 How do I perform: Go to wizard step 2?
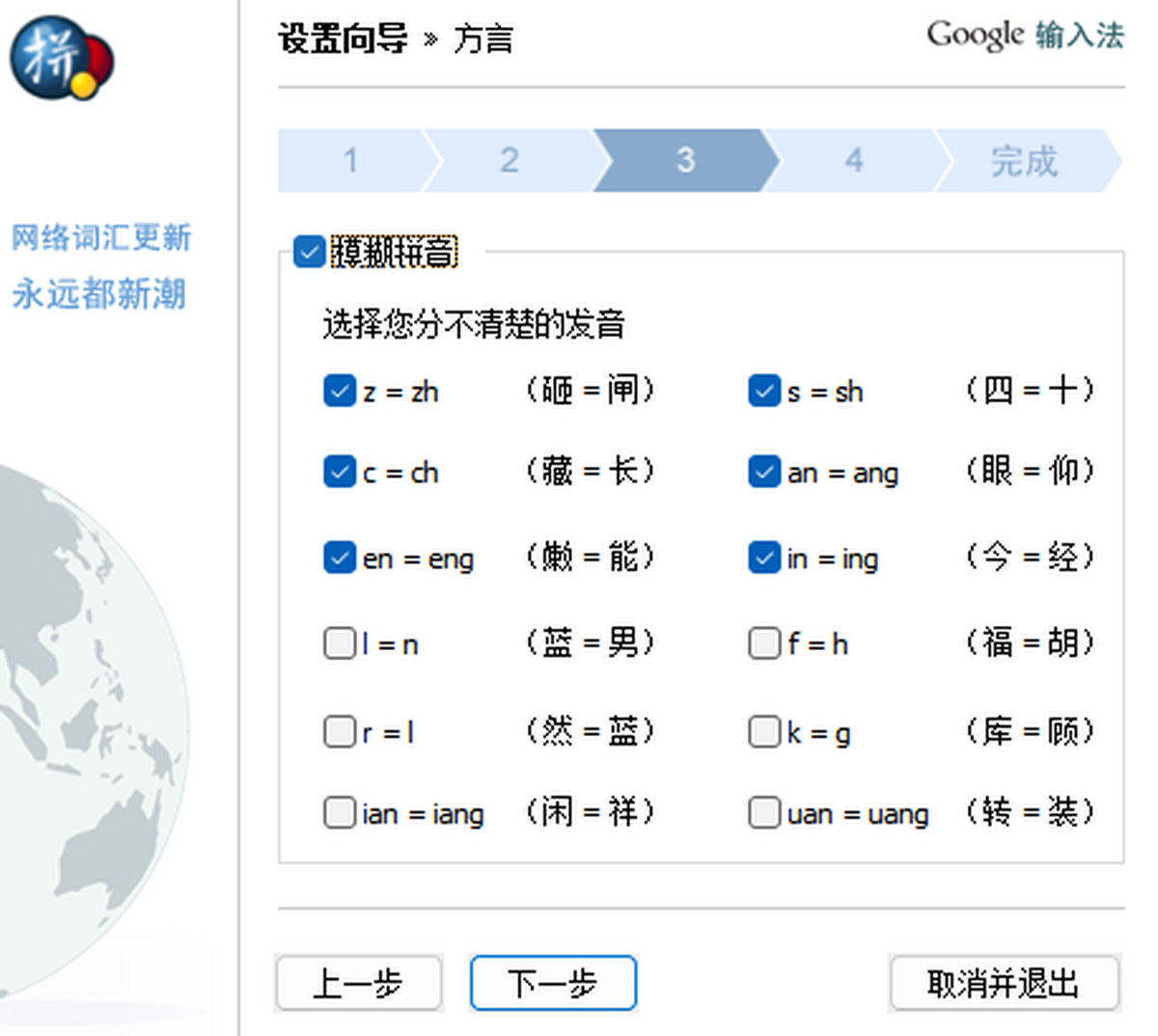(510, 160)
